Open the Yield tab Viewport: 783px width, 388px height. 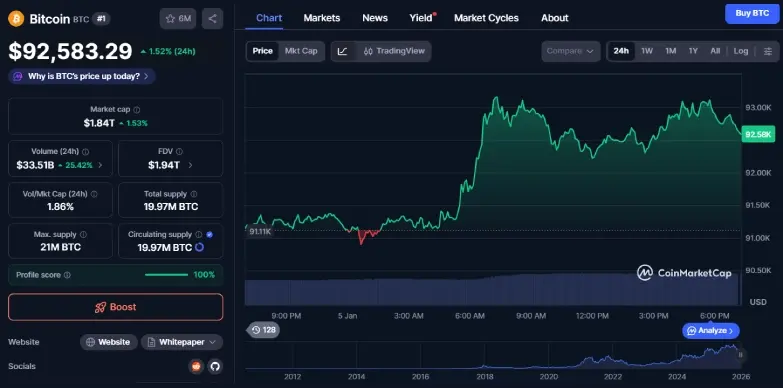click(x=422, y=18)
